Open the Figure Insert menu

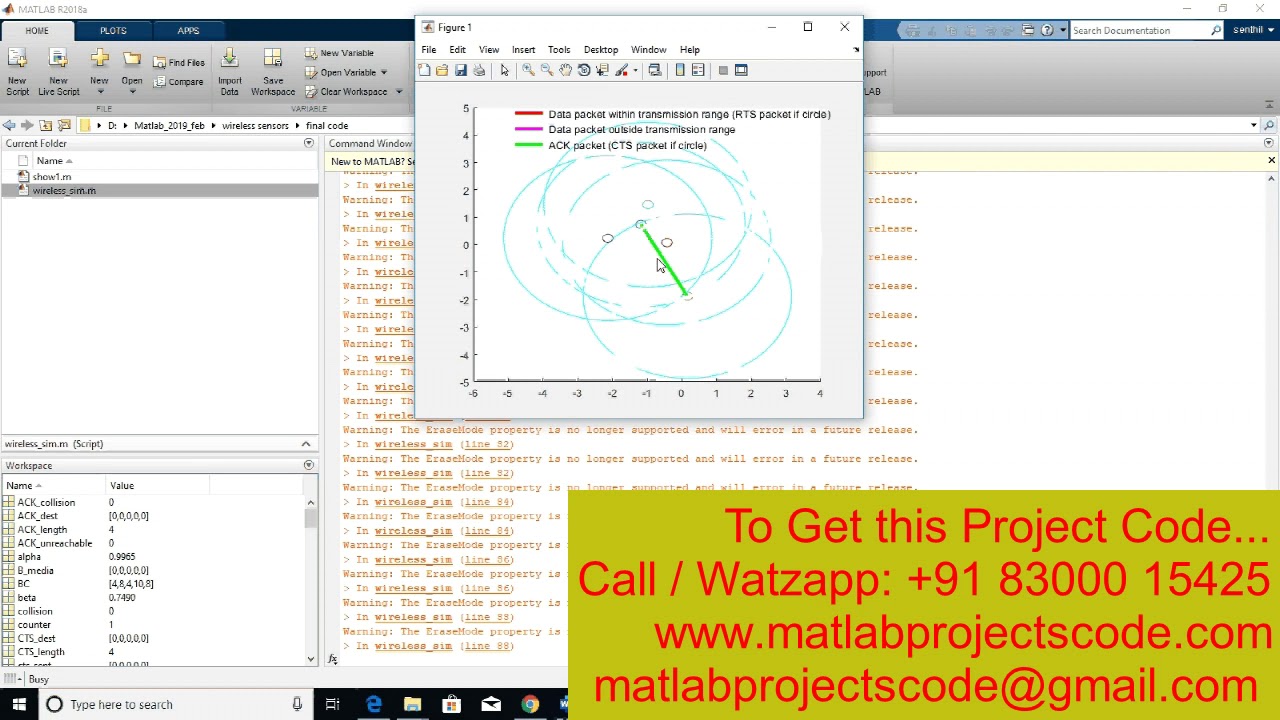pos(523,49)
